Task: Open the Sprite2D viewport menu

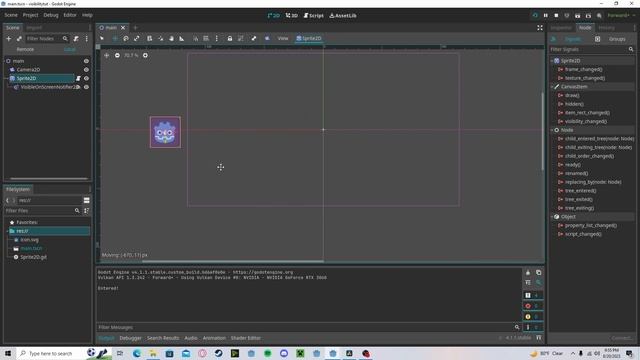Action: tap(309, 38)
